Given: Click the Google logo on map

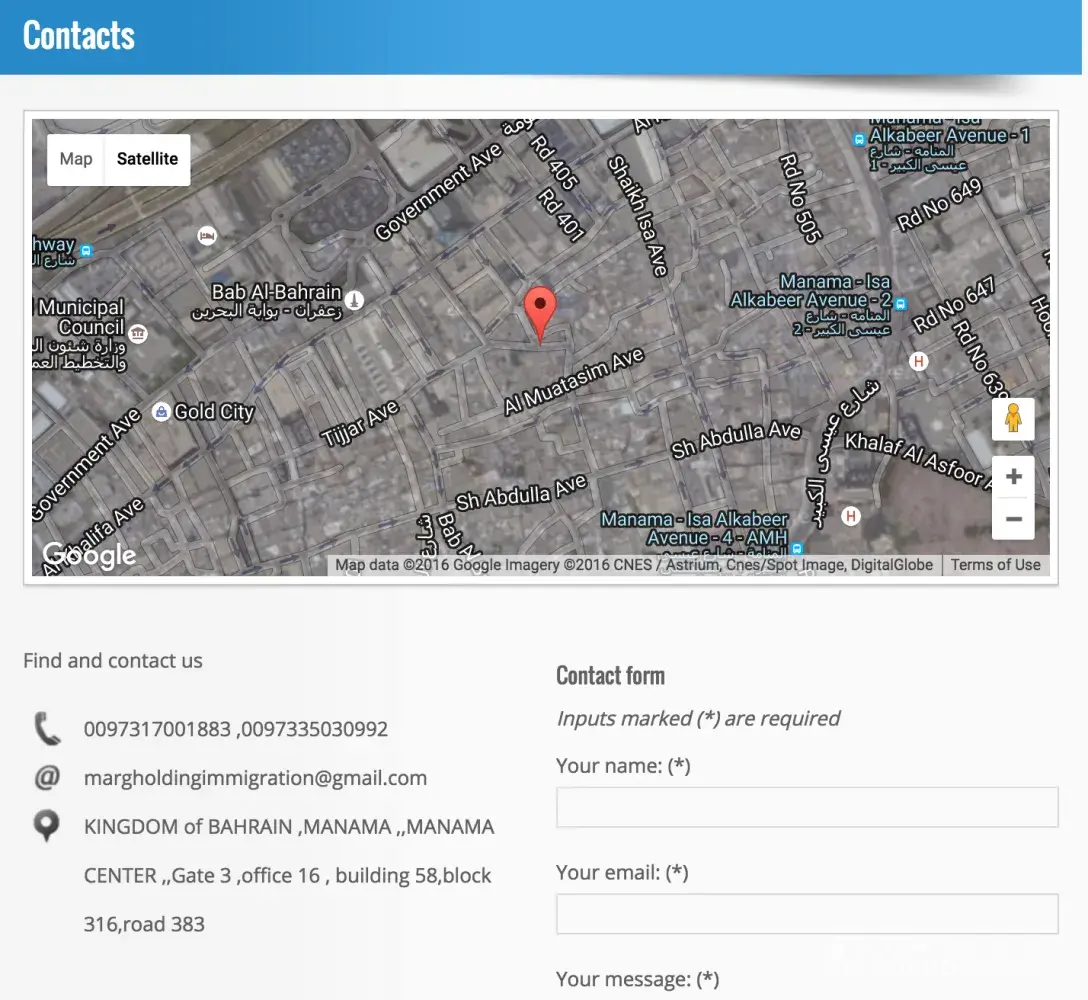Looking at the screenshot, I should tap(89, 555).
